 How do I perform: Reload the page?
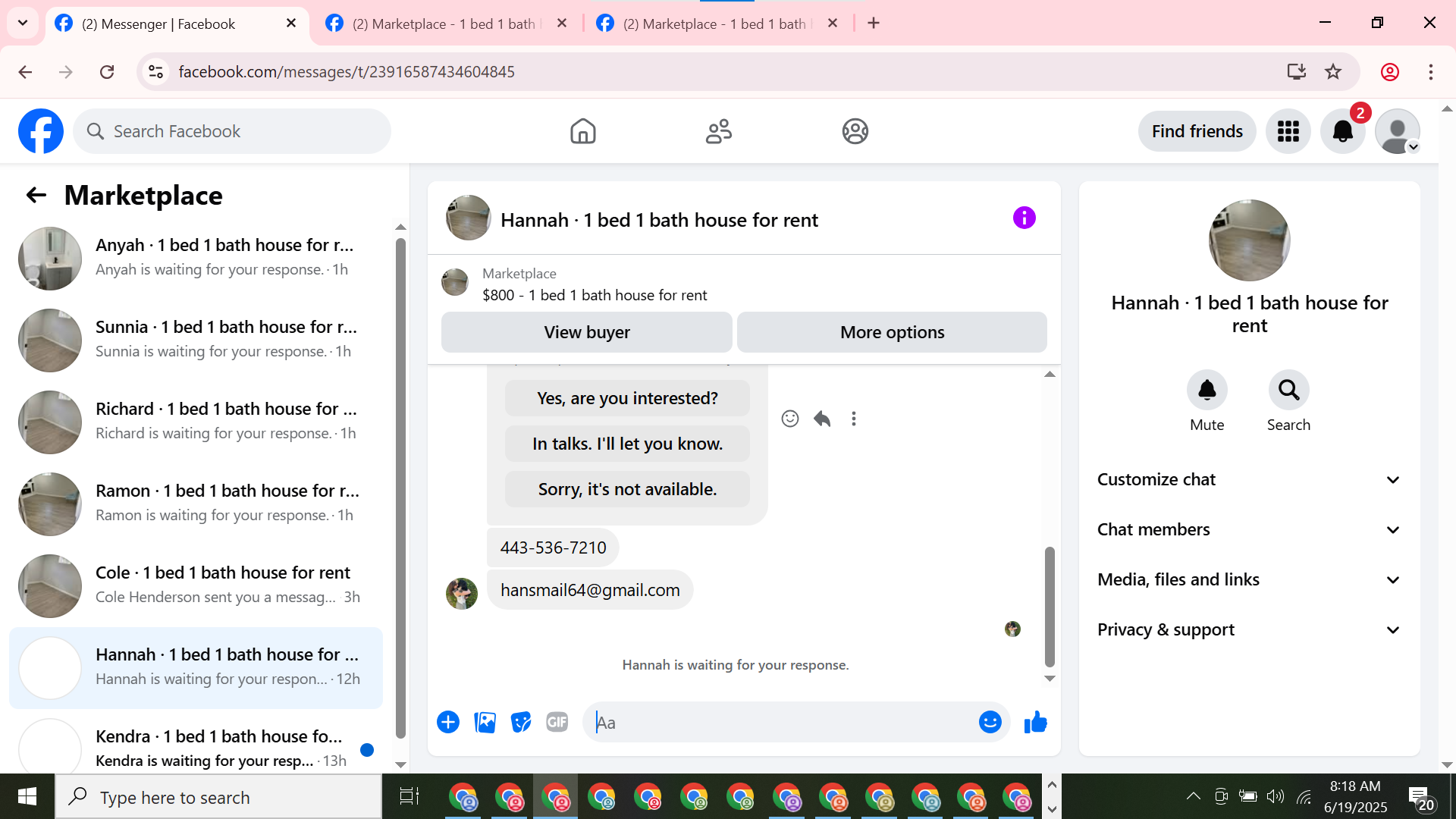[x=107, y=71]
